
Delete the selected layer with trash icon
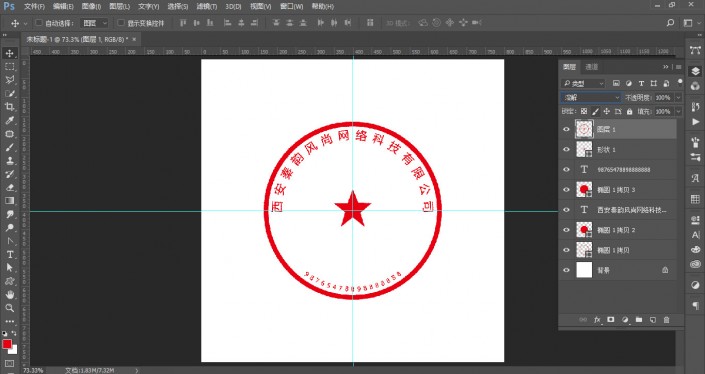[x=667, y=320]
